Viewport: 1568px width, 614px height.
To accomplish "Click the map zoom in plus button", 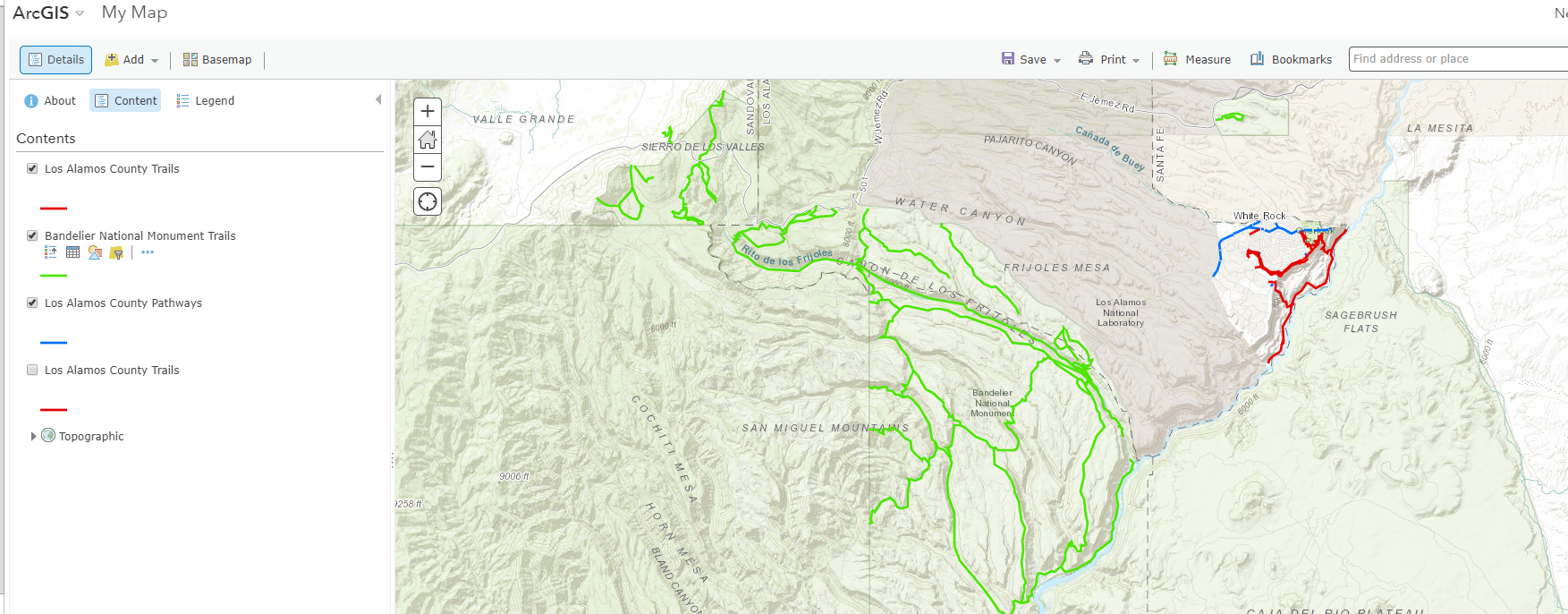I will click(x=428, y=111).
